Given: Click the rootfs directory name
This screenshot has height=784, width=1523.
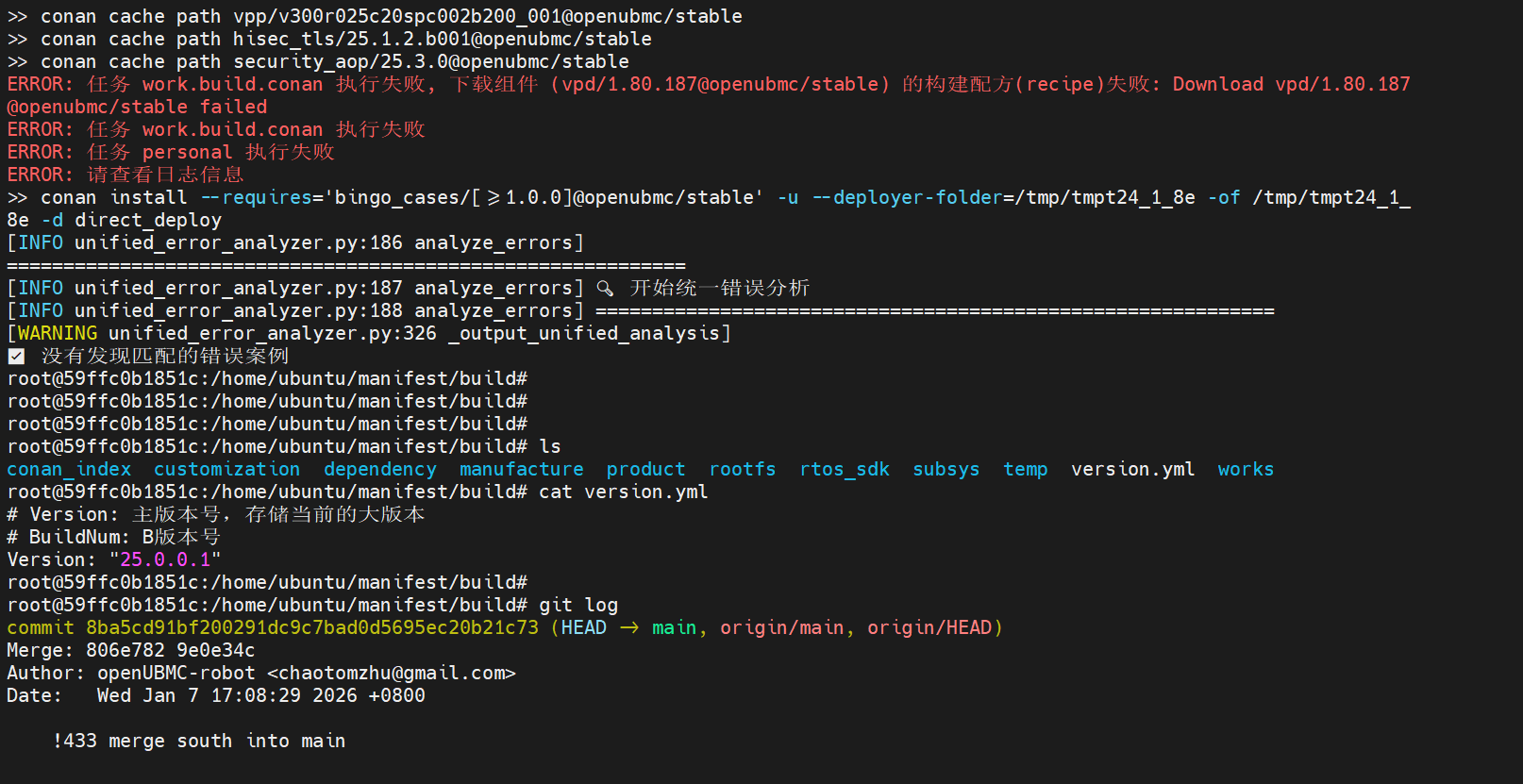Looking at the screenshot, I should (743, 469).
